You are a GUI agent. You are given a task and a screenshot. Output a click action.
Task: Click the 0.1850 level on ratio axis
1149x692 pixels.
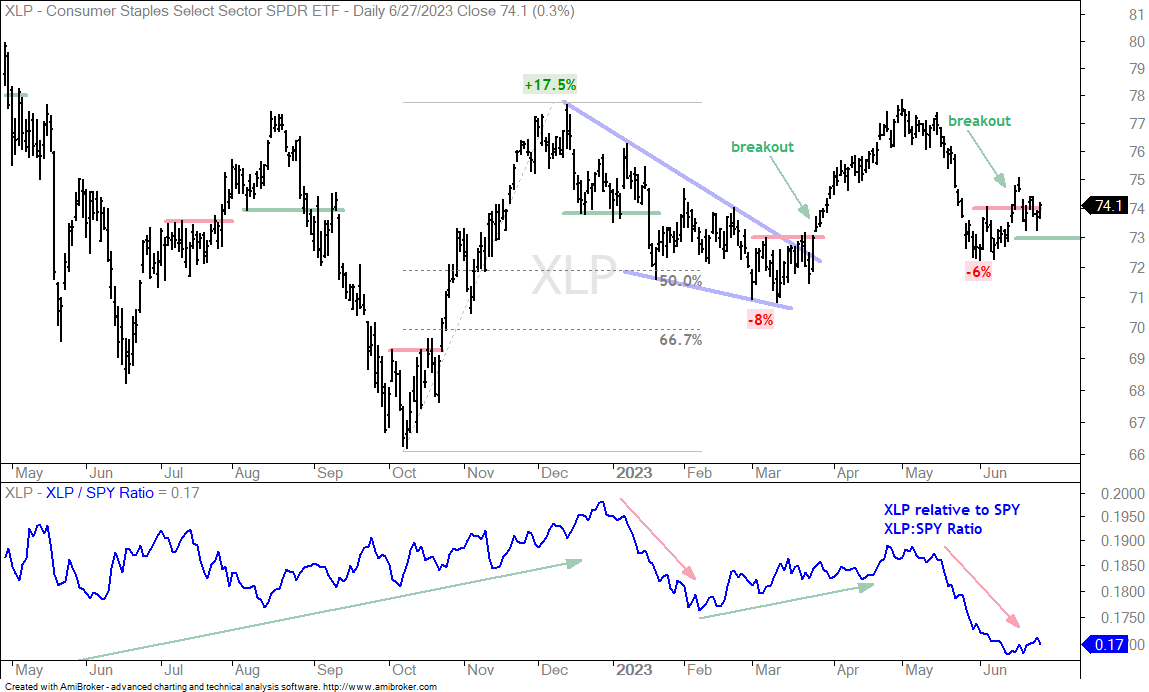pyautogui.click(x=1123, y=566)
